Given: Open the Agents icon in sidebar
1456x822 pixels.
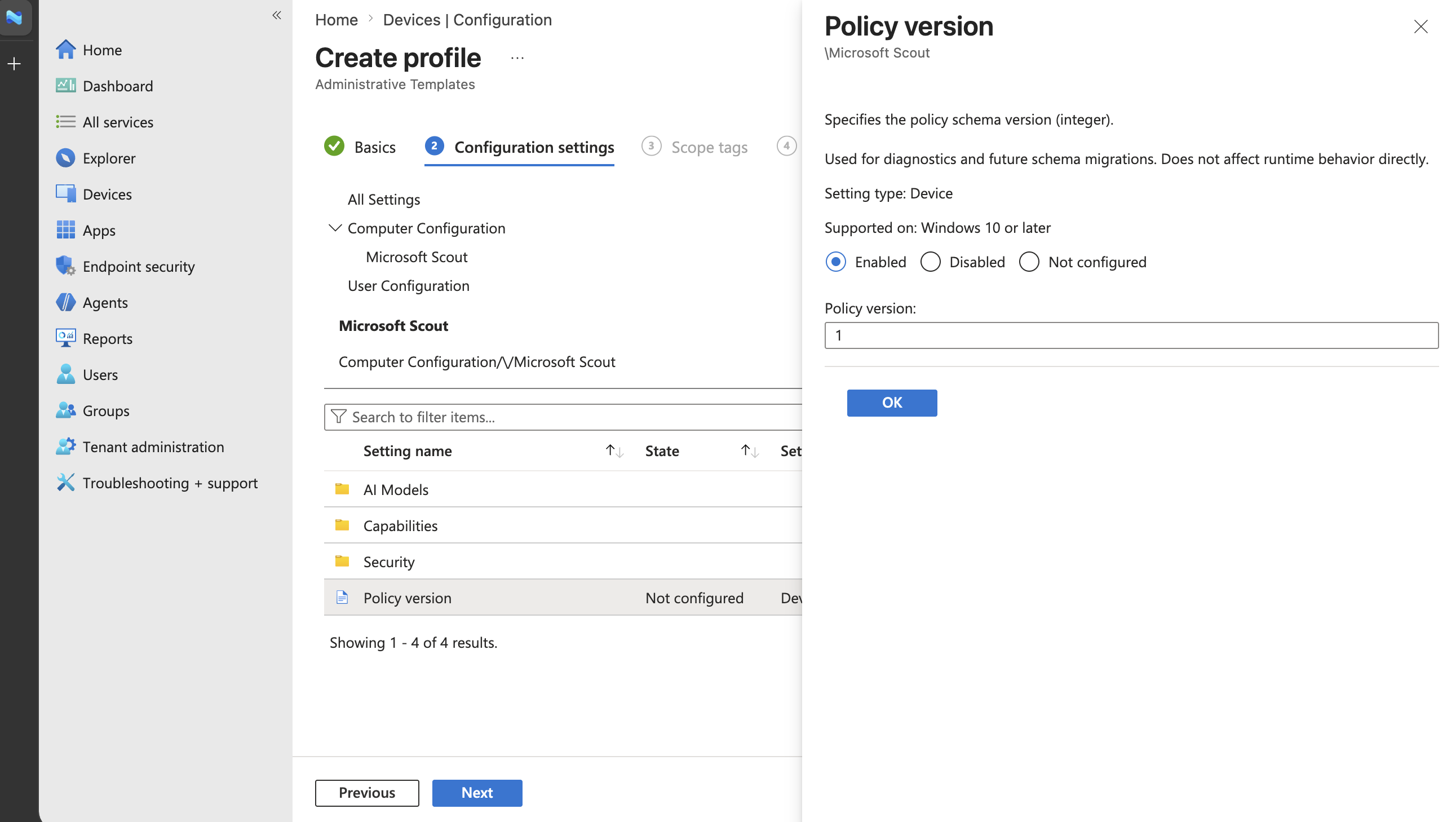Looking at the screenshot, I should [x=65, y=302].
